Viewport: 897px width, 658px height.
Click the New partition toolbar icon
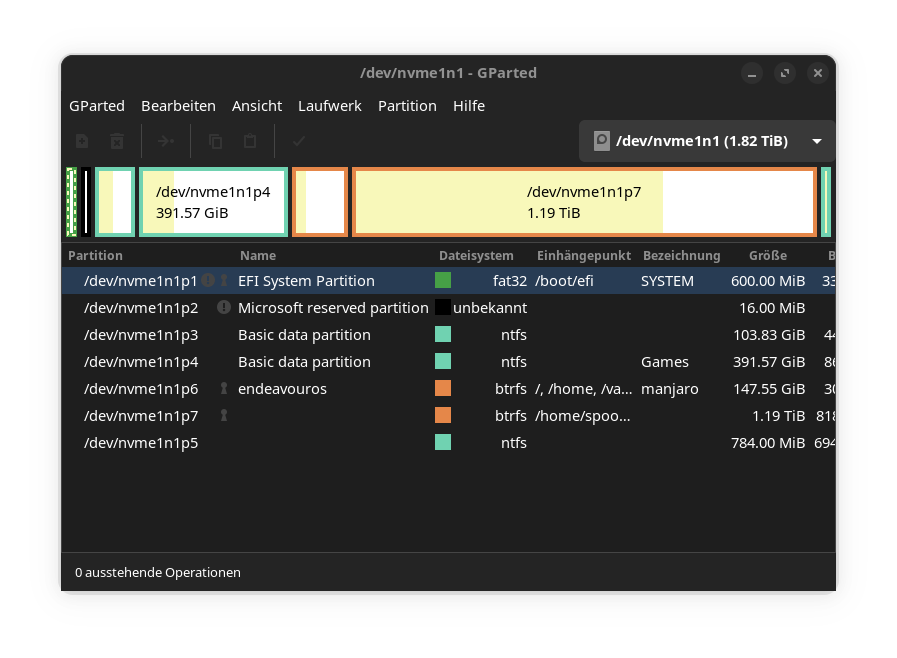(82, 141)
